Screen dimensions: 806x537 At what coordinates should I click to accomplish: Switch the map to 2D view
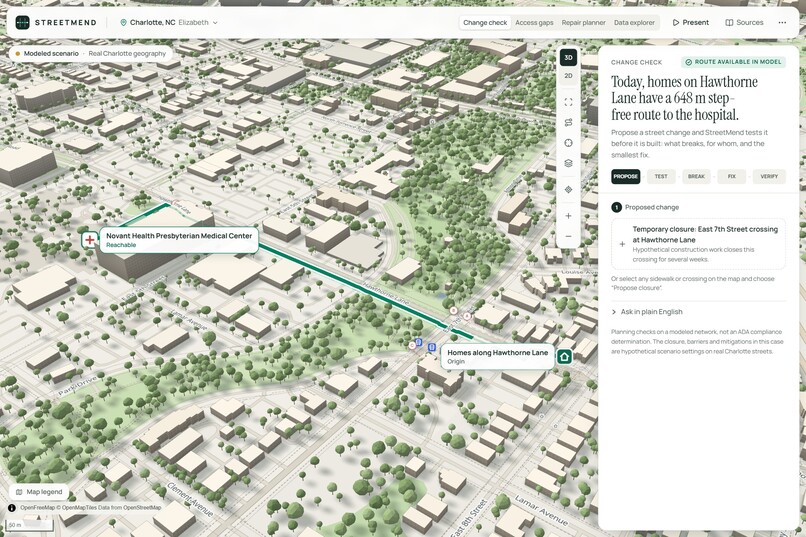(x=569, y=76)
